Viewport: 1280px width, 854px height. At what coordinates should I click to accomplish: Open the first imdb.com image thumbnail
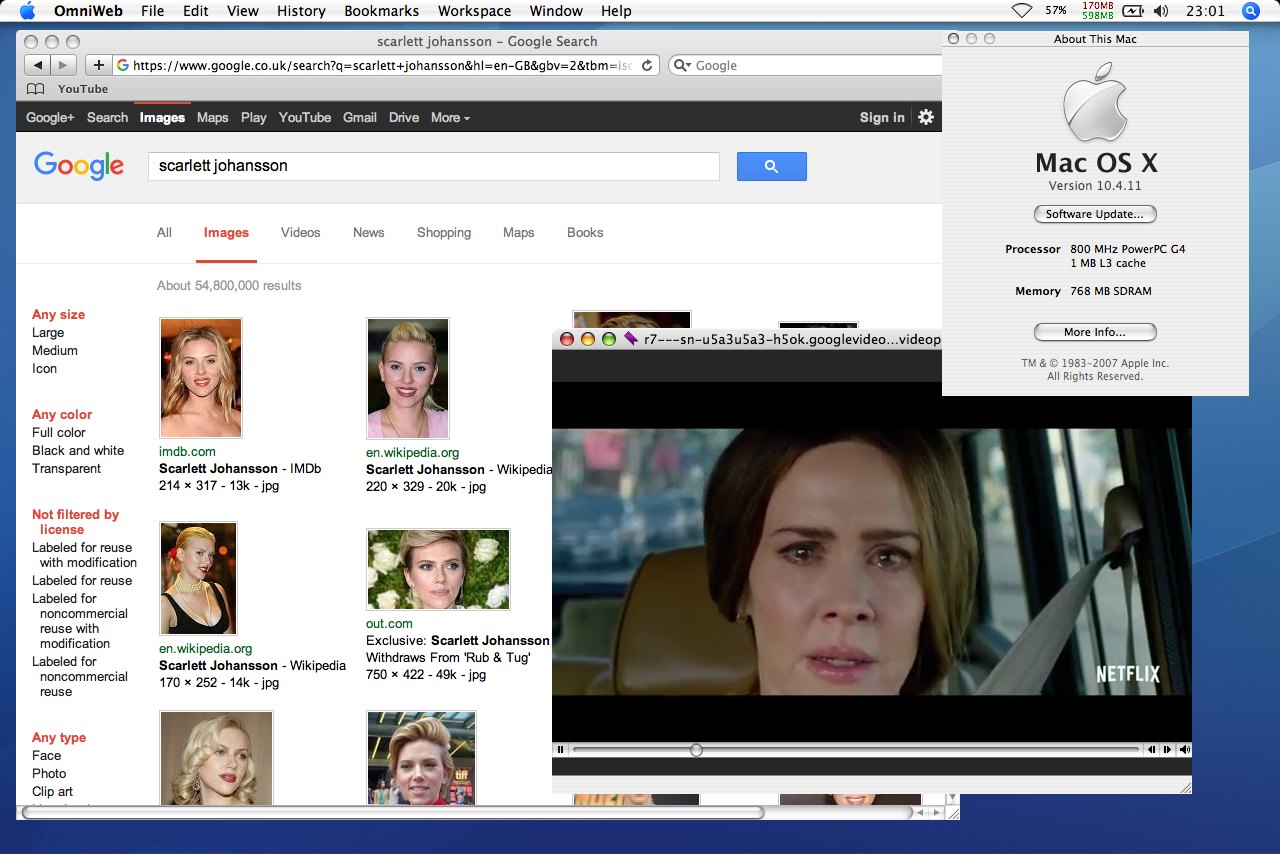point(201,378)
